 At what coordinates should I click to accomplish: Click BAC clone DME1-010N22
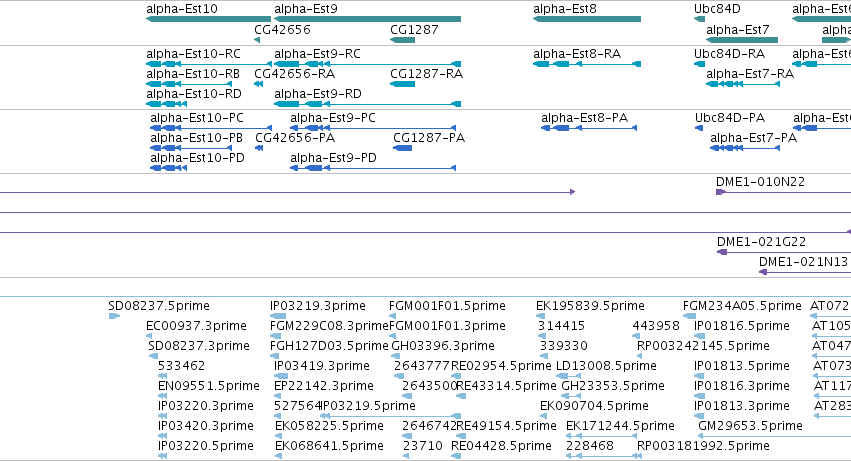pos(760,182)
